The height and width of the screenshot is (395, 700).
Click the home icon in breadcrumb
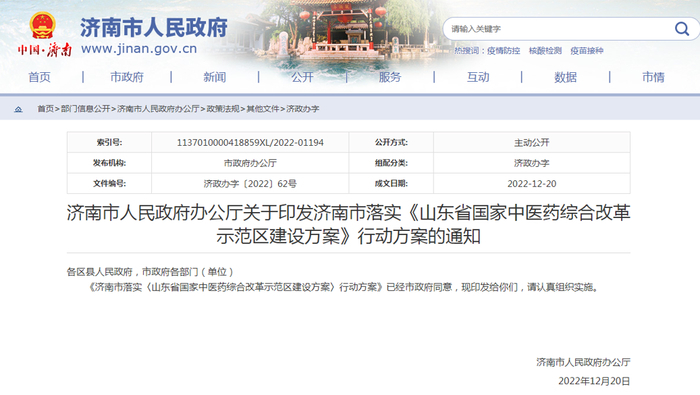[18, 109]
